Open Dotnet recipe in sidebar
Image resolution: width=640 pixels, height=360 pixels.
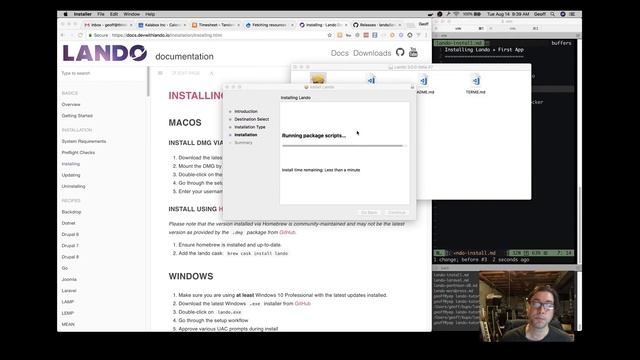(x=69, y=223)
